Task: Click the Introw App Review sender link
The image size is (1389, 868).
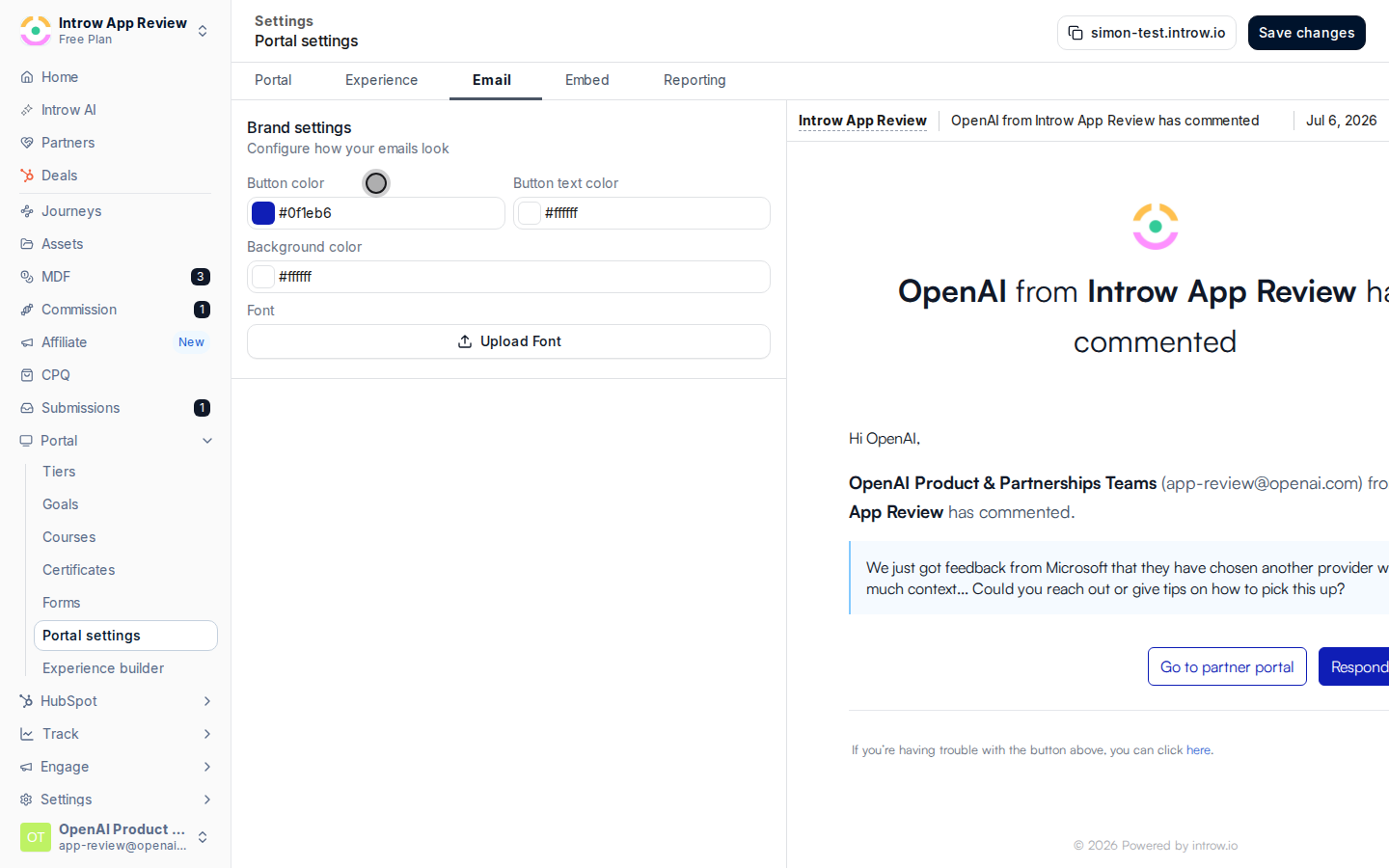Action: click(862, 121)
